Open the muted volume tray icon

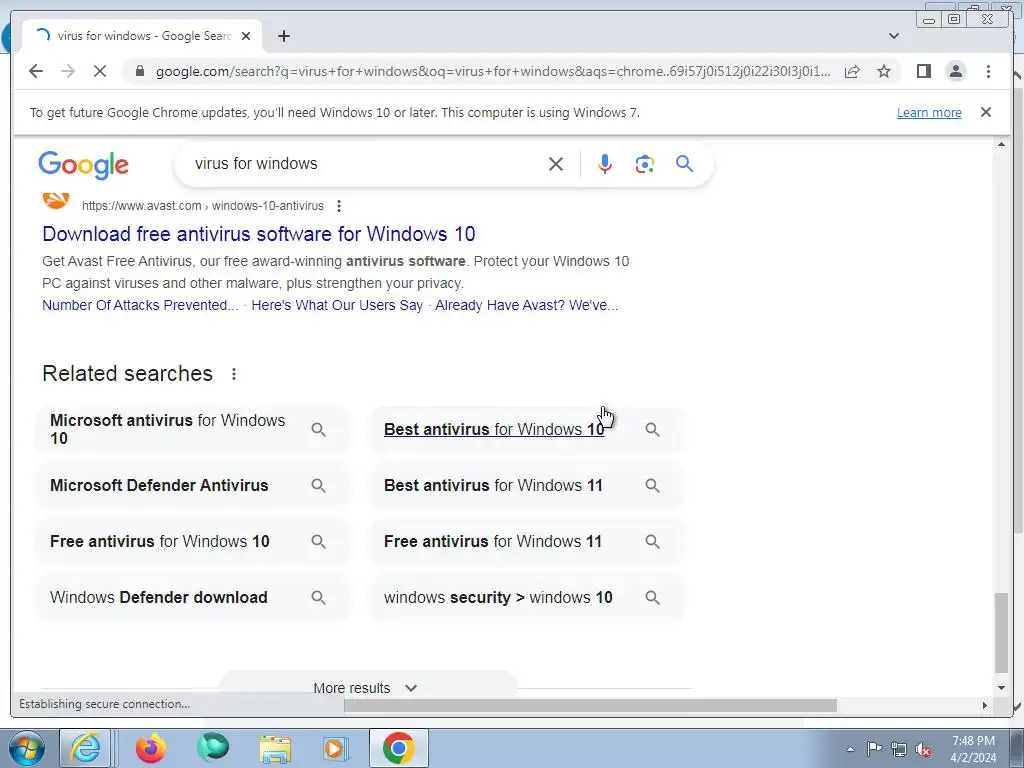(923, 749)
